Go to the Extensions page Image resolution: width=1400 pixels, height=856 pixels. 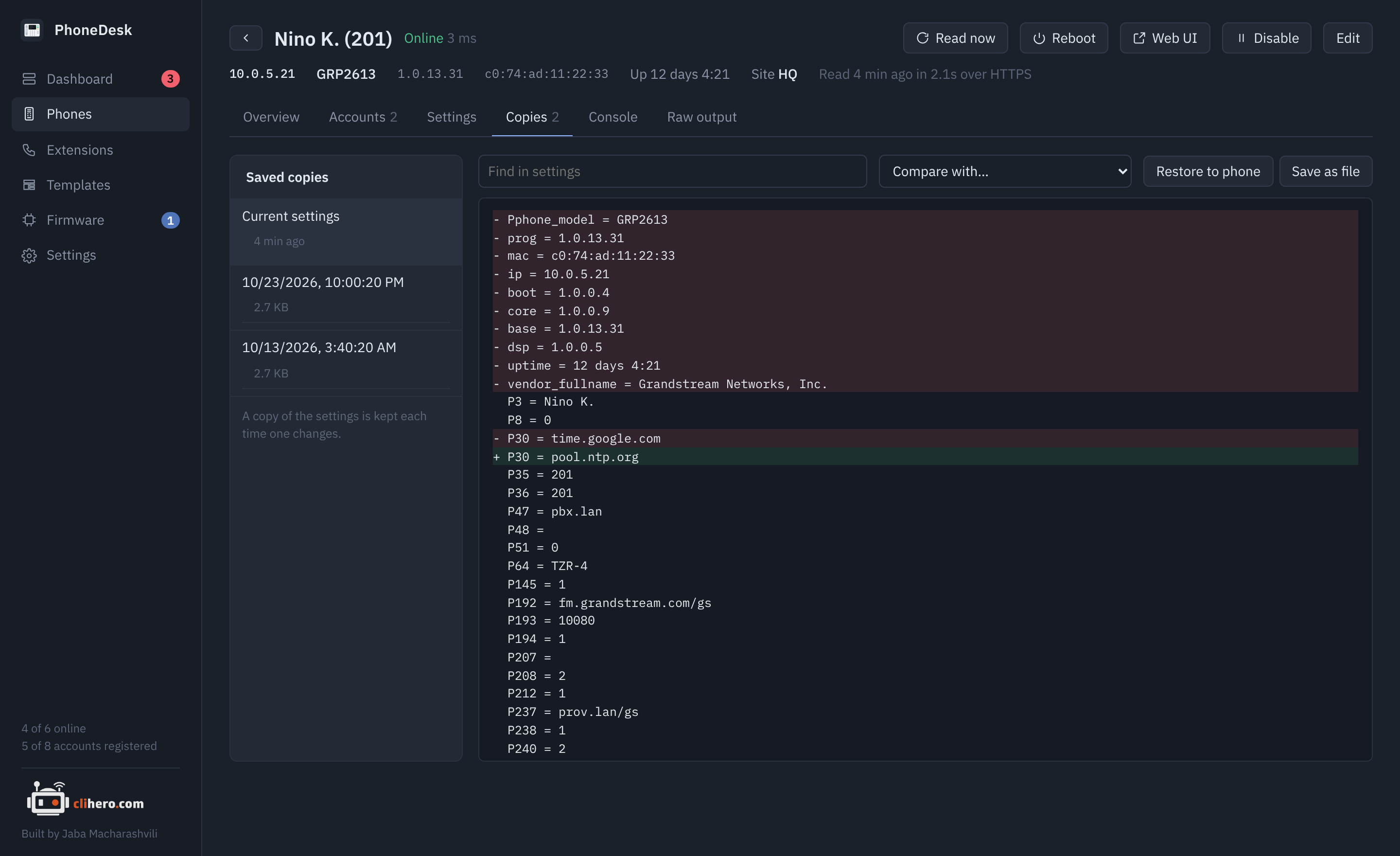[100, 149]
